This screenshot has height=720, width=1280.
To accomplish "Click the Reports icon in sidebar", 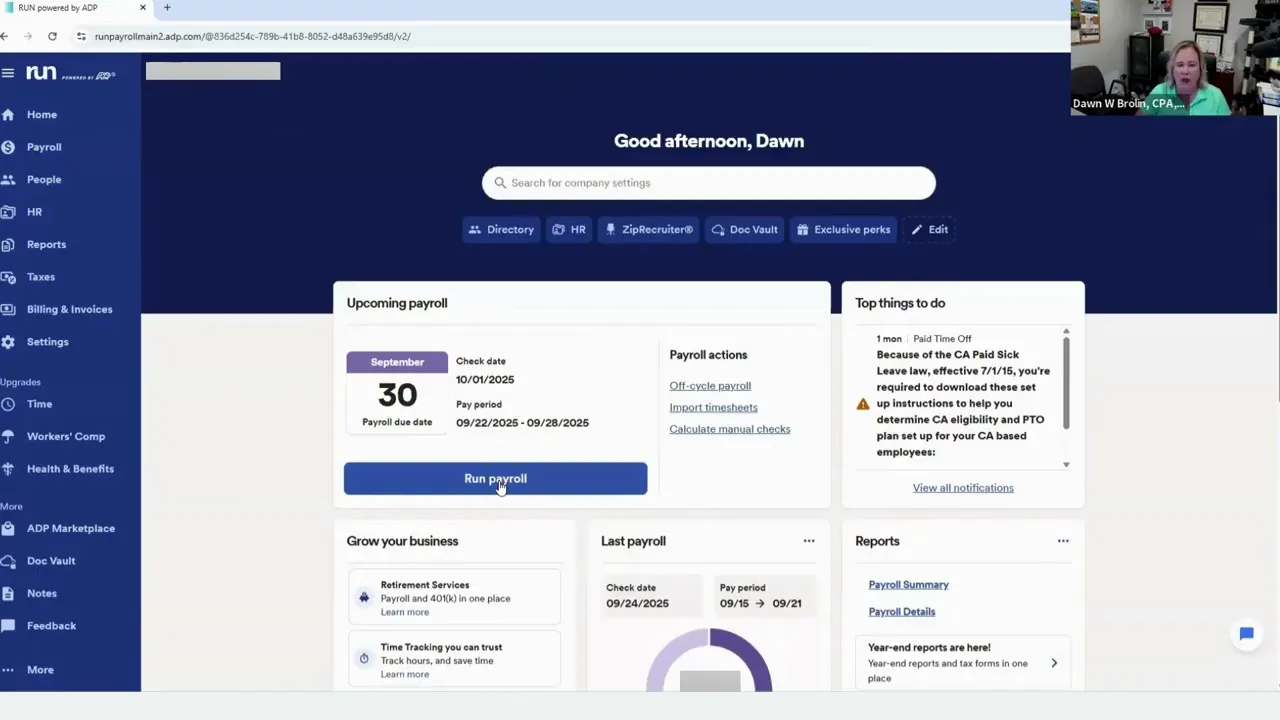I will [x=8, y=245].
